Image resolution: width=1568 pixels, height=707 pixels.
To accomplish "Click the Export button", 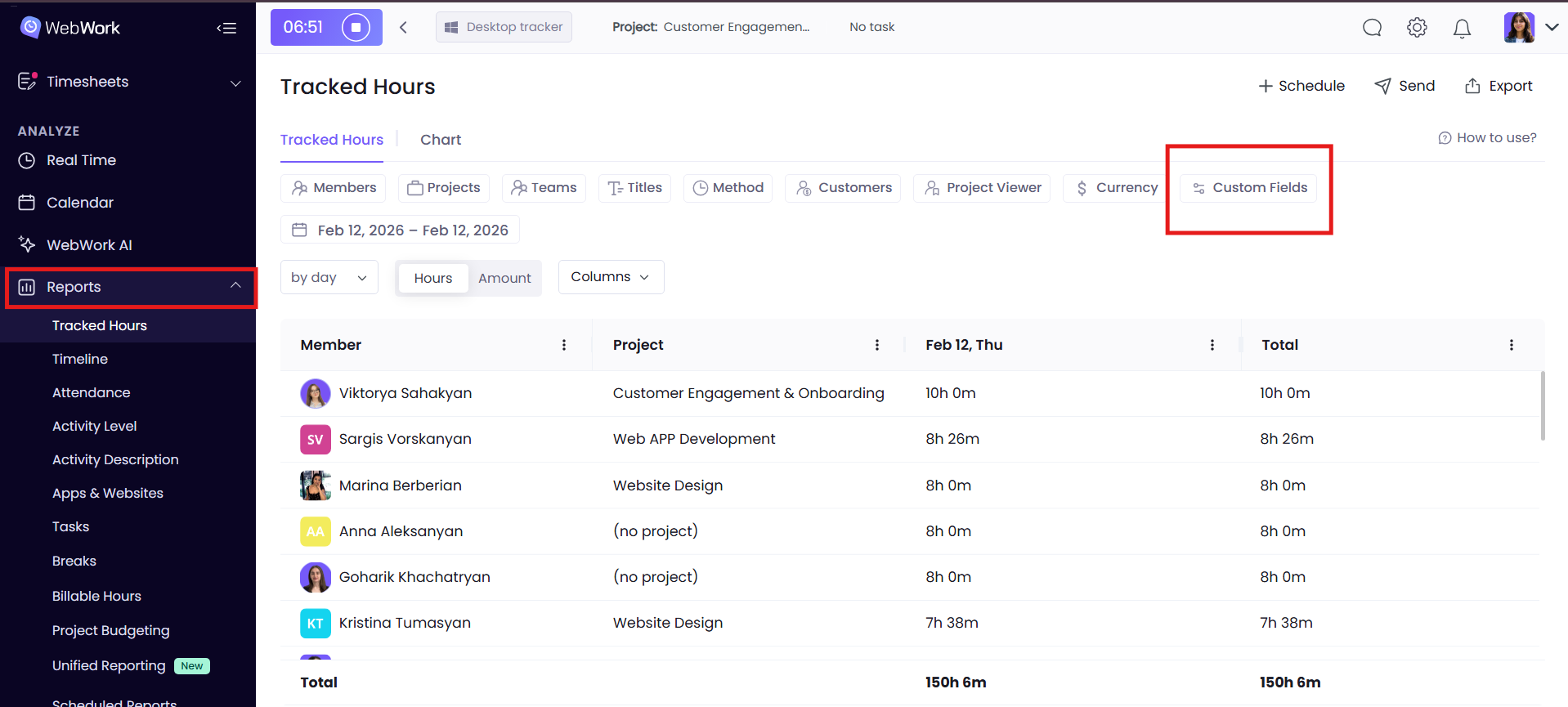I will [x=1499, y=86].
